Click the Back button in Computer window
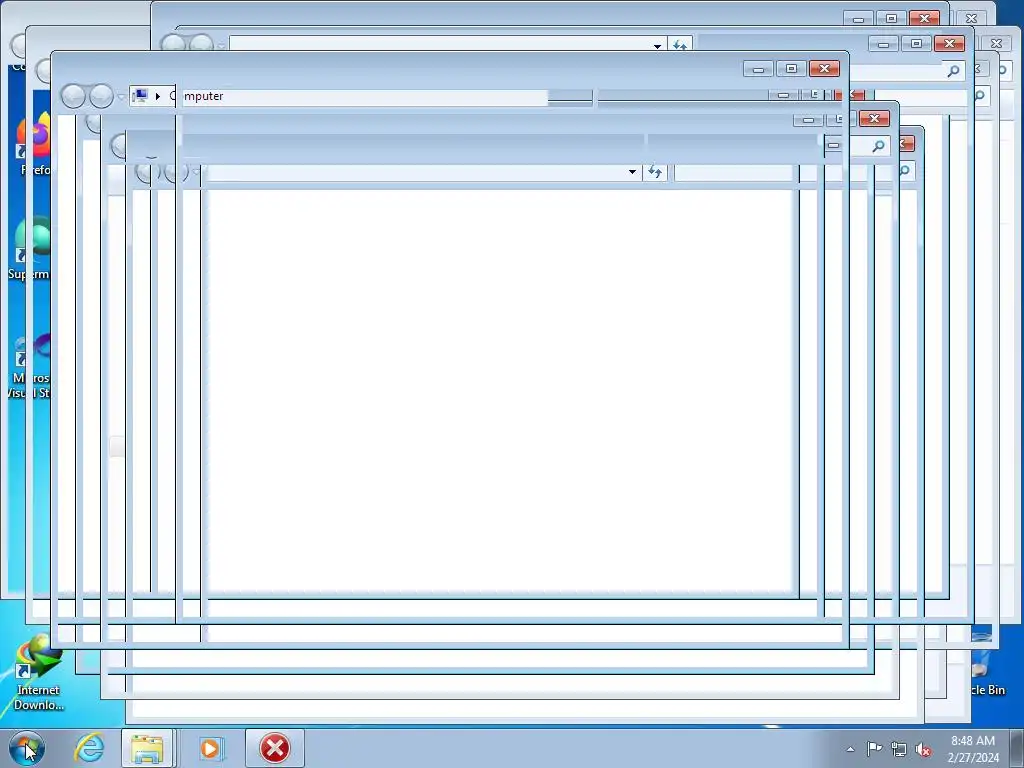The height and width of the screenshot is (768, 1024). (73, 97)
